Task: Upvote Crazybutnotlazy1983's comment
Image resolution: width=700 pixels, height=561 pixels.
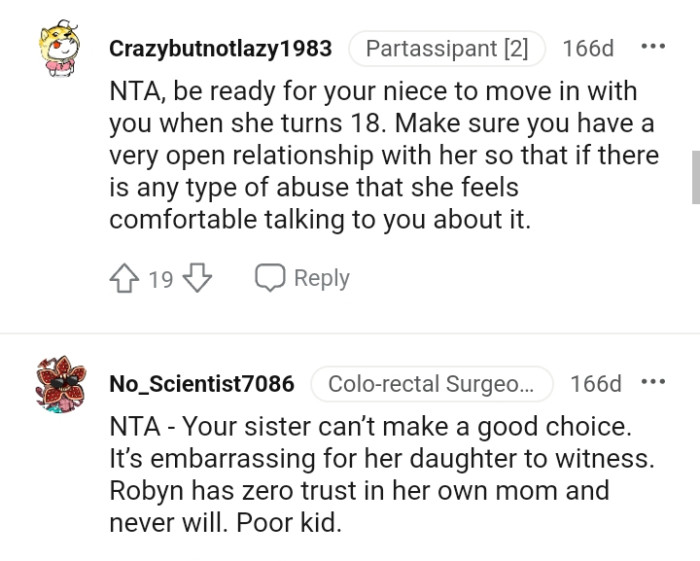Action: (x=126, y=279)
